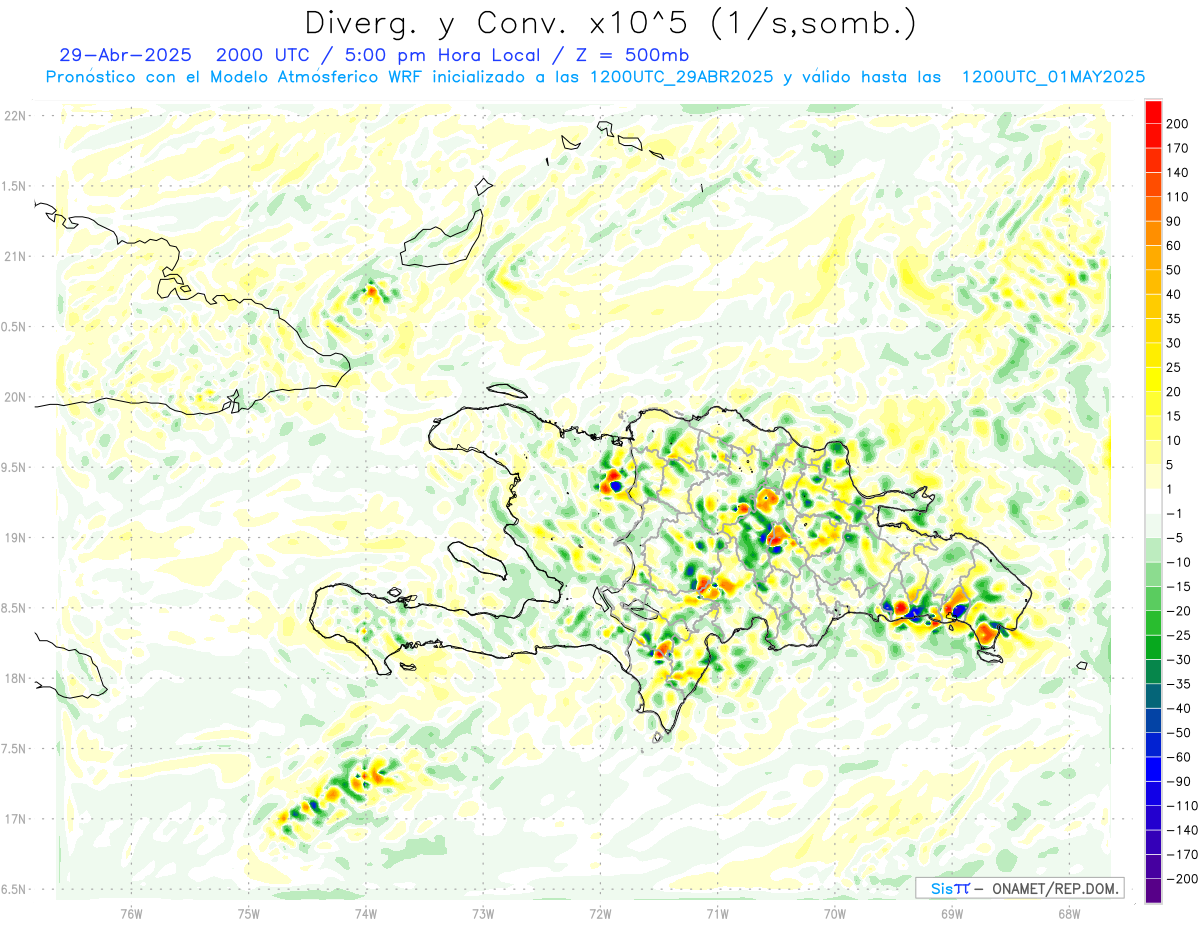Viewport: 1200px width, 927px height.
Task: Click the longitude label "75W"
Action: [249, 914]
